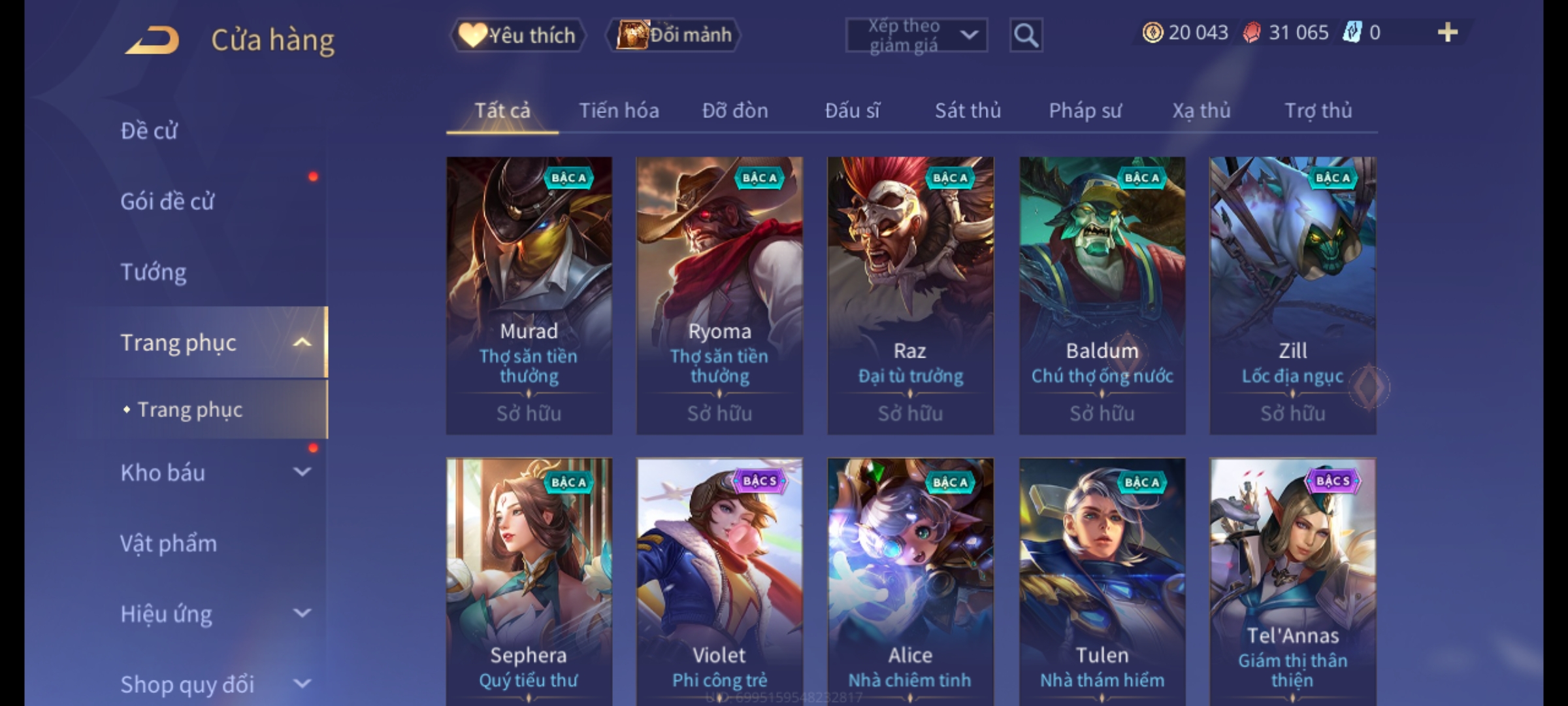Expand the Shop quy đổi section

(x=302, y=684)
